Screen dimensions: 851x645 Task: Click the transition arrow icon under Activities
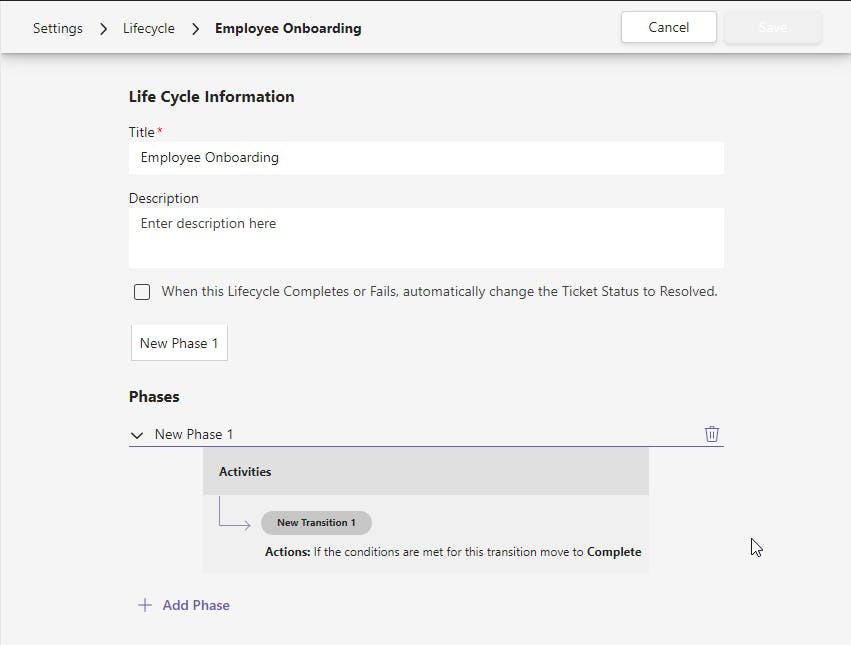[x=235, y=517]
